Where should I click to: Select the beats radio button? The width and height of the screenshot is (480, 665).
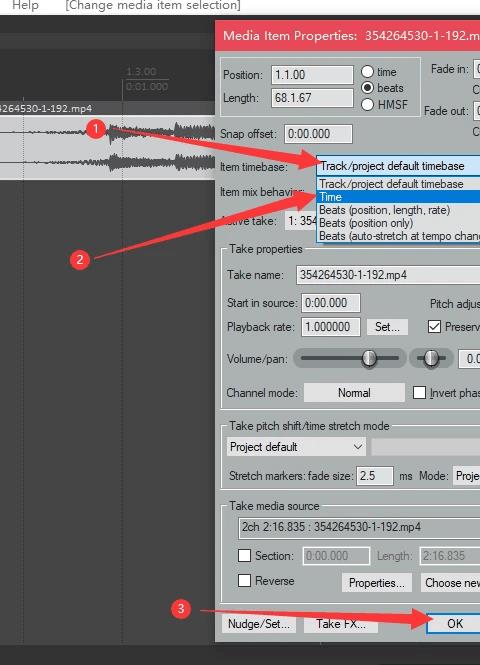coord(367,88)
